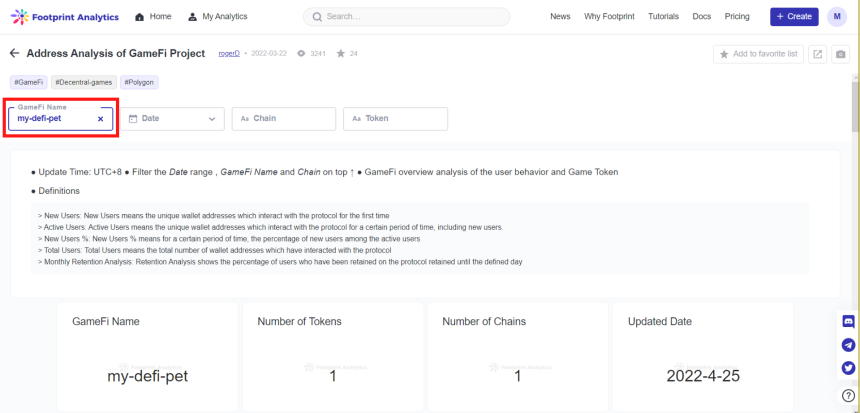Clear the my-defi-pet filter value

100,119
